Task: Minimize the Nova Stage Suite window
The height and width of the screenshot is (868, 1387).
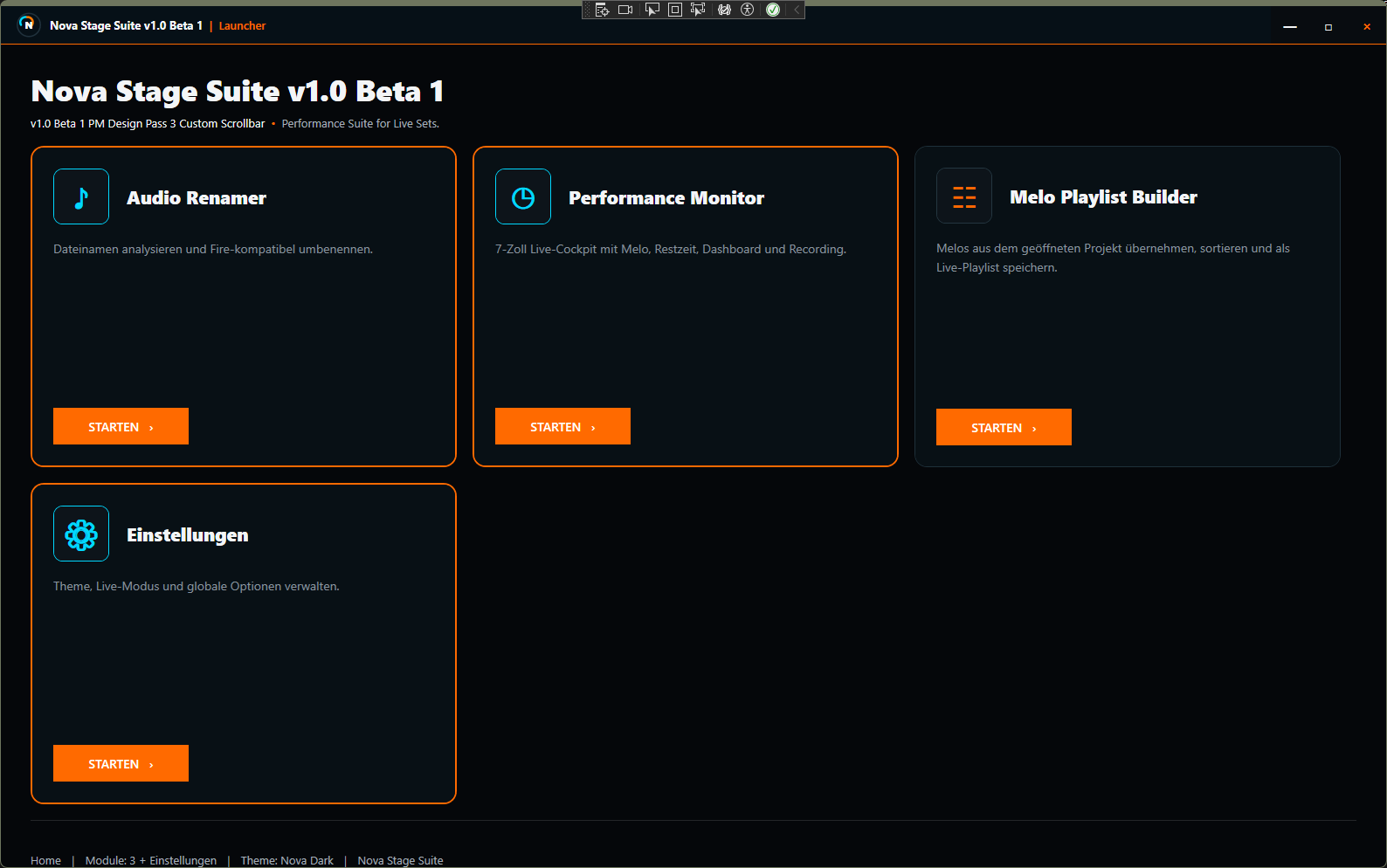Action: (1290, 26)
